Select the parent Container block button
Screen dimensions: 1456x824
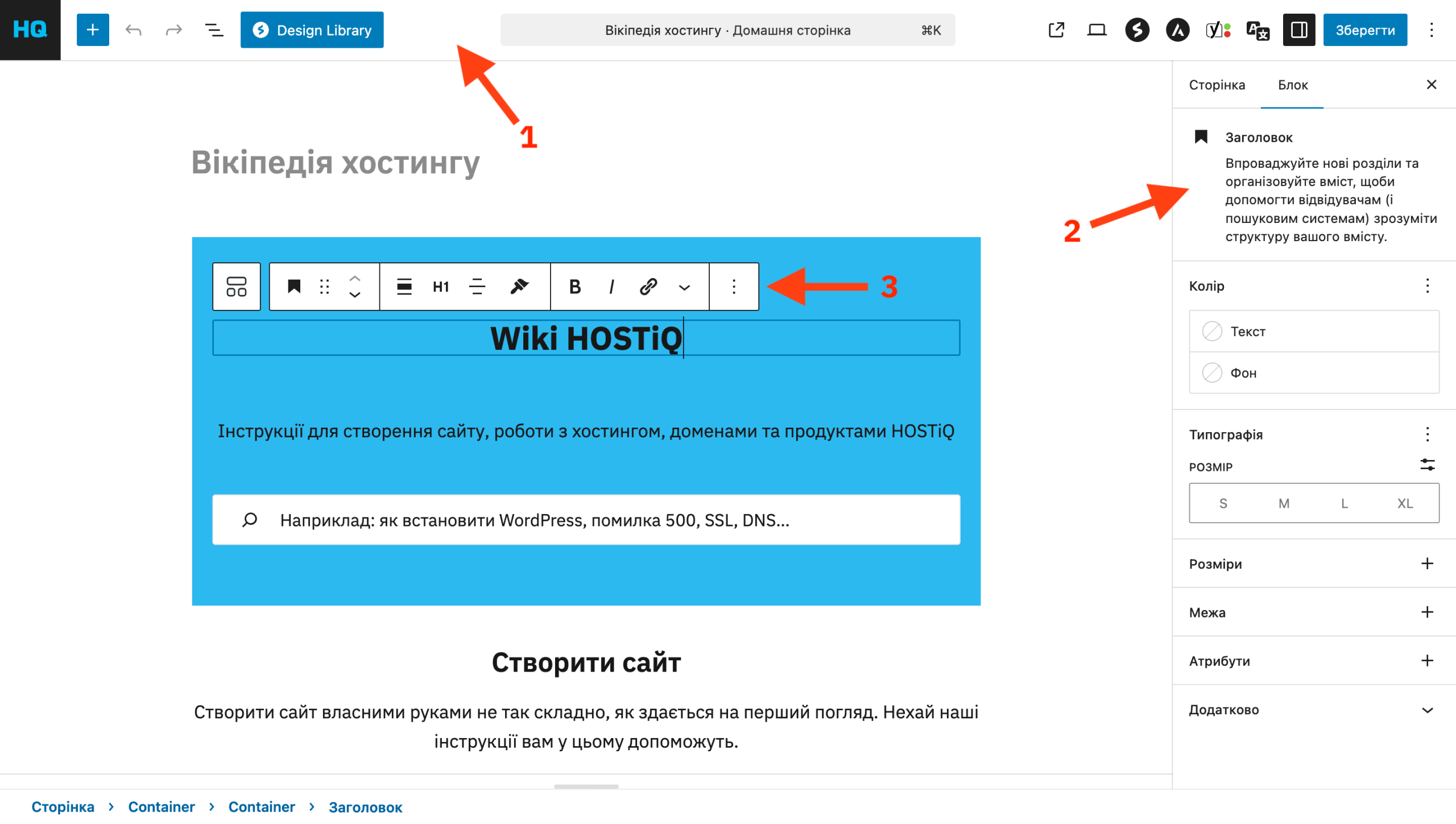237,287
